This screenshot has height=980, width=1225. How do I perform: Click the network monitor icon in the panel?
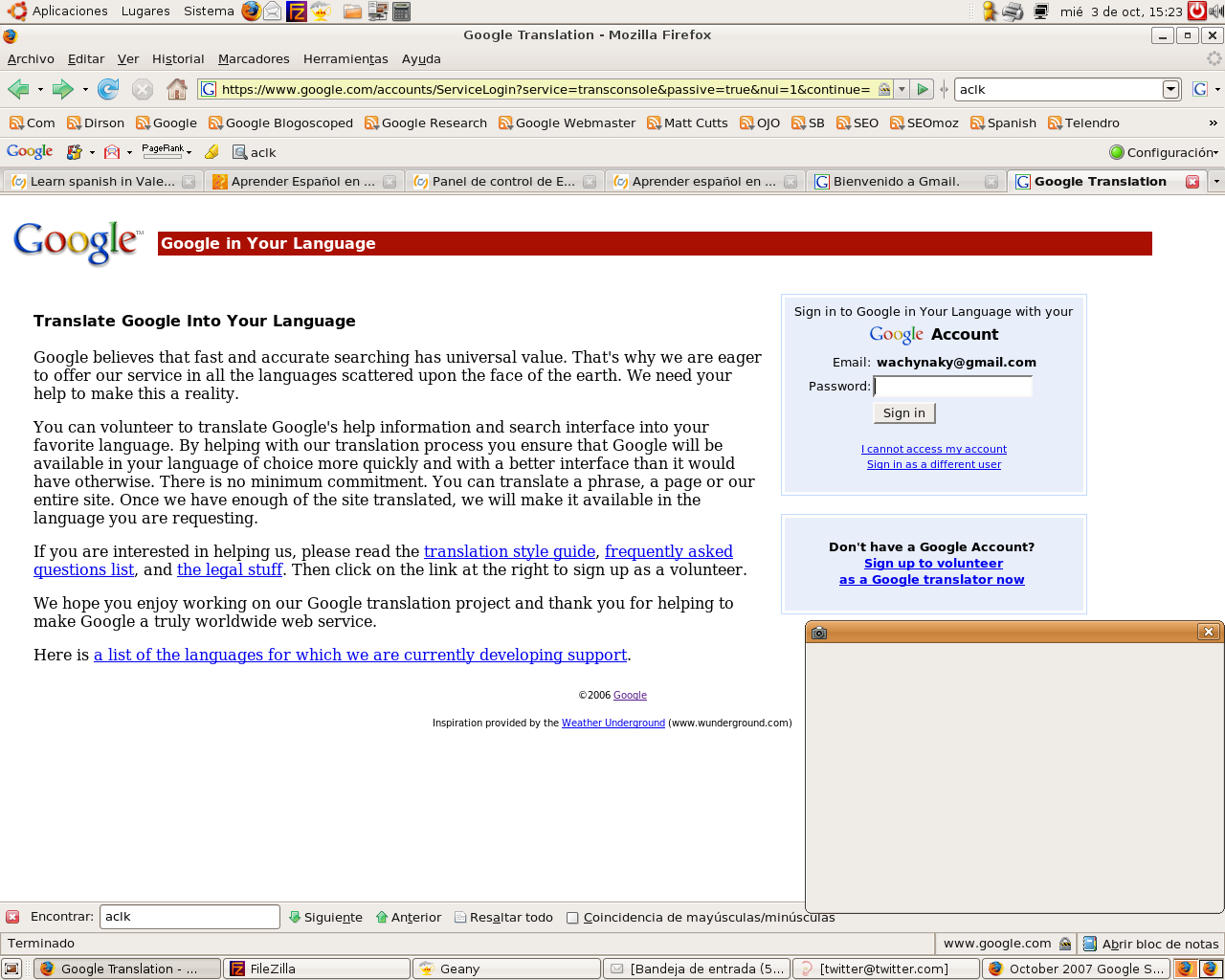[1041, 11]
